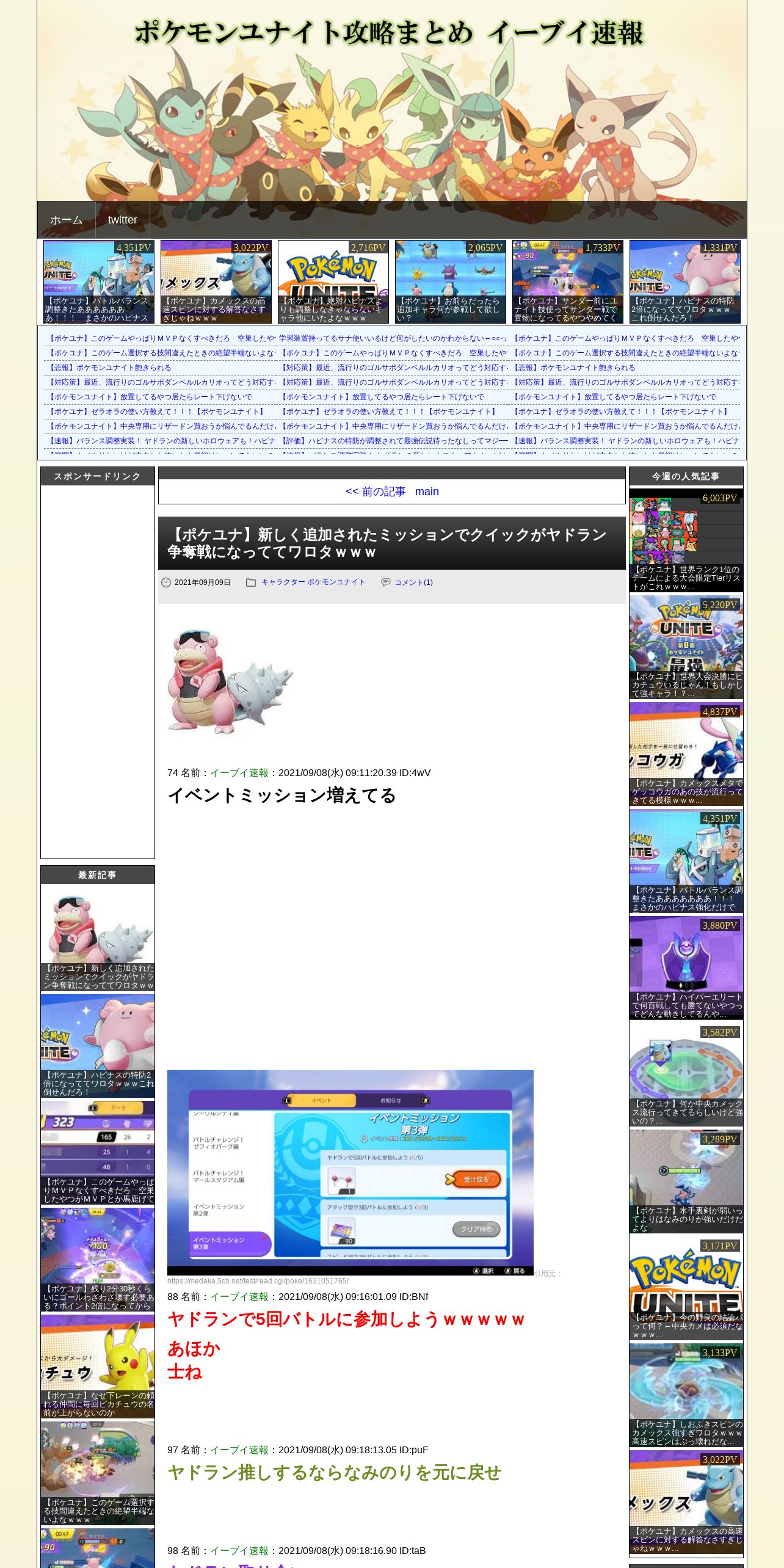
Task: Open latest article ハピナスの特防2倍
Action: 98,1046
